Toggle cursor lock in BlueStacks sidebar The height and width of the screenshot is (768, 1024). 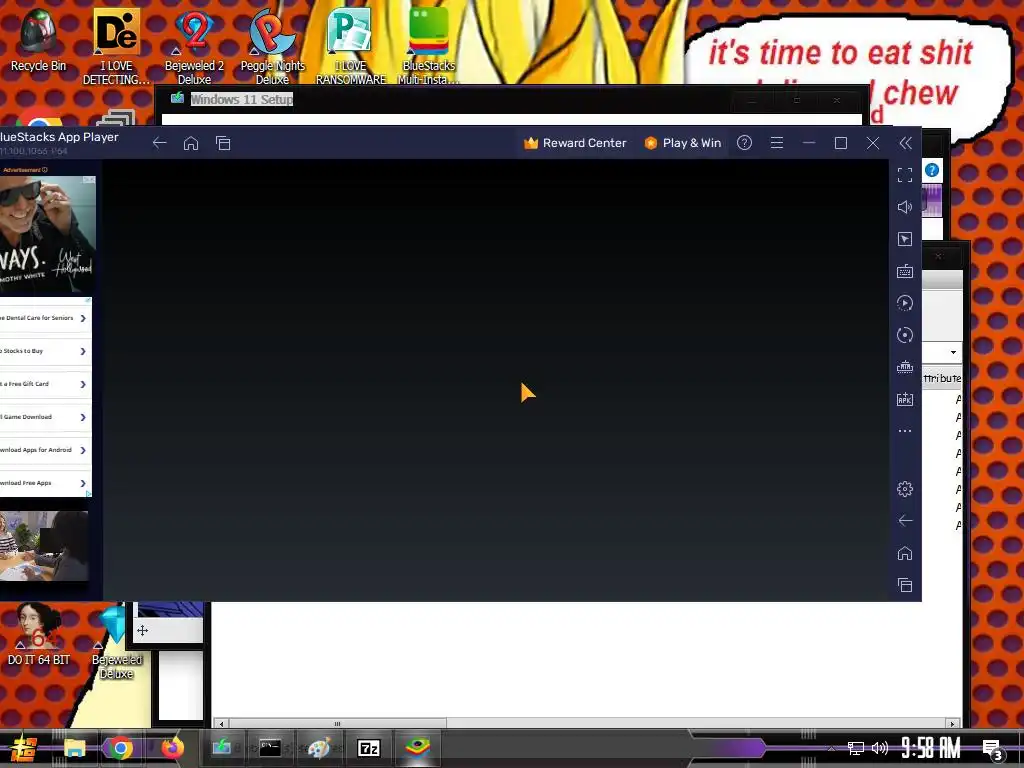tap(905, 239)
